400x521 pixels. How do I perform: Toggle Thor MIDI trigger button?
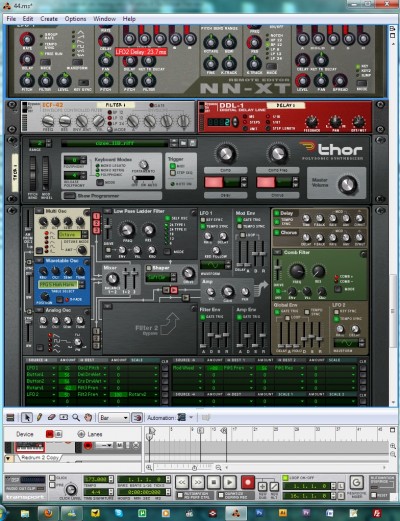[173, 166]
